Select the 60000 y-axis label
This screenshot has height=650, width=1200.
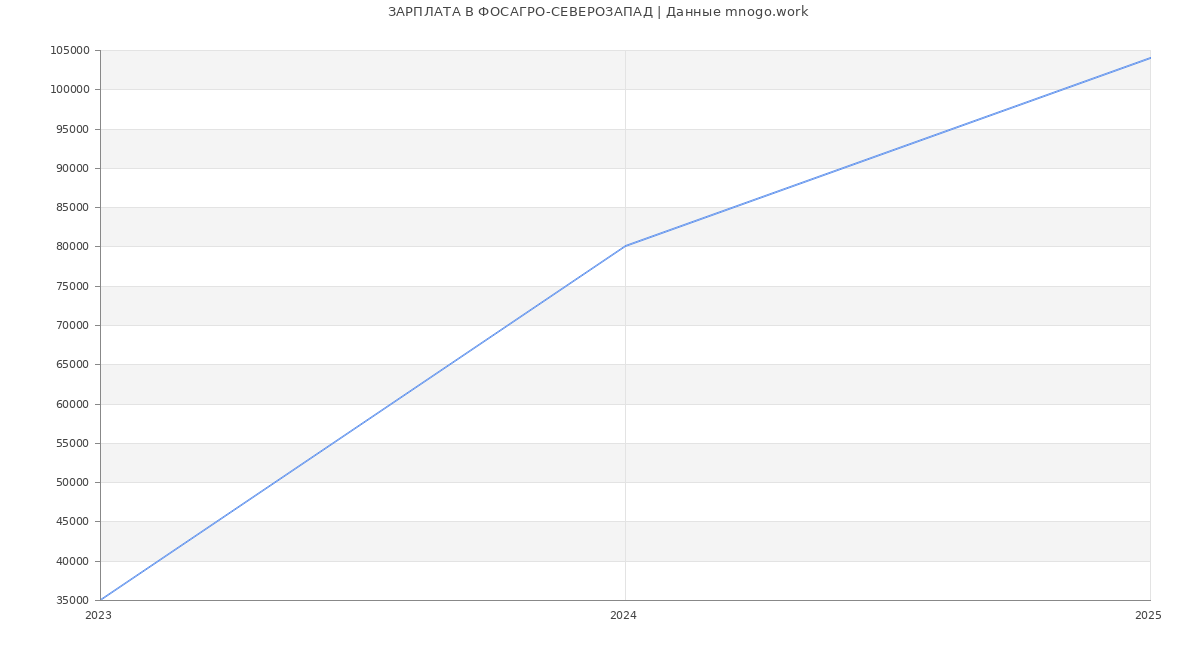tap(72, 404)
